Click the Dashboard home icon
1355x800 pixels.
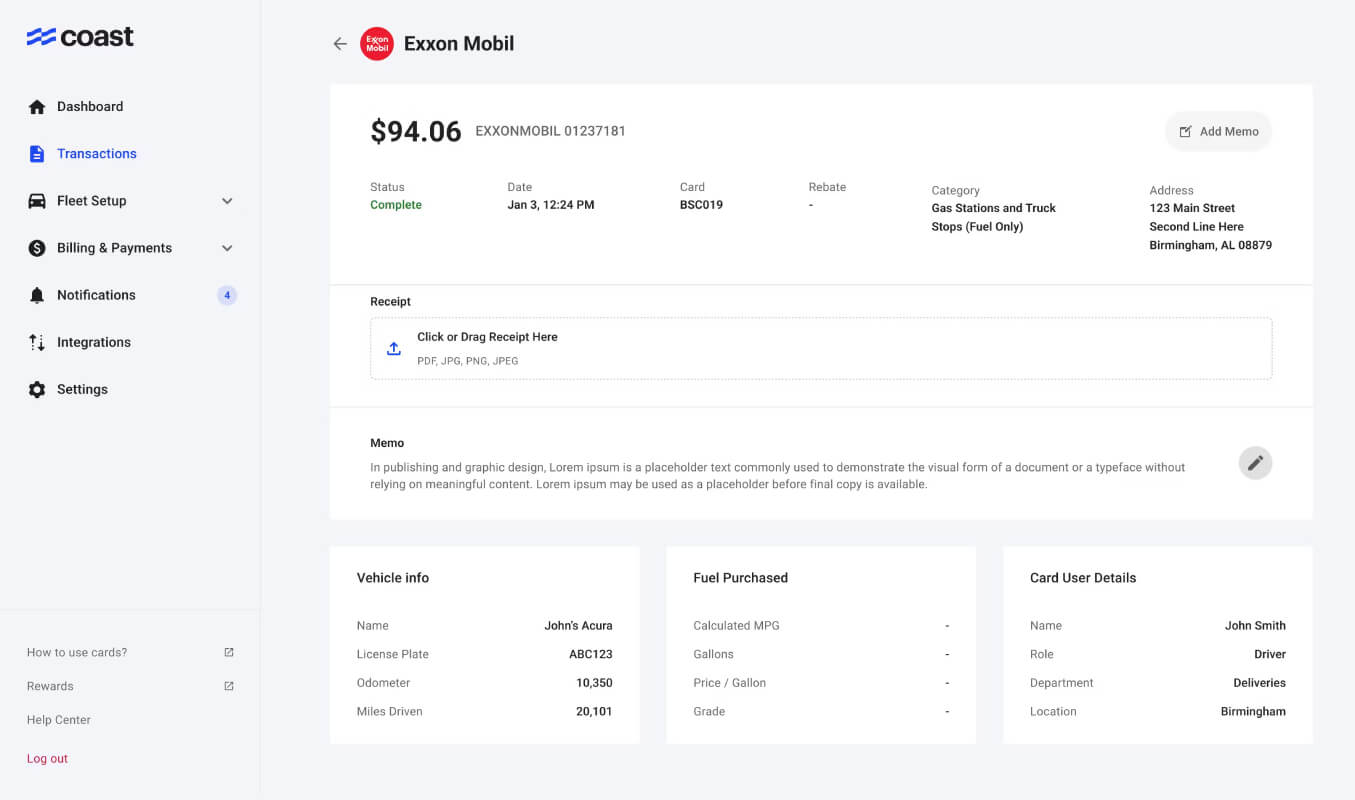coord(37,107)
